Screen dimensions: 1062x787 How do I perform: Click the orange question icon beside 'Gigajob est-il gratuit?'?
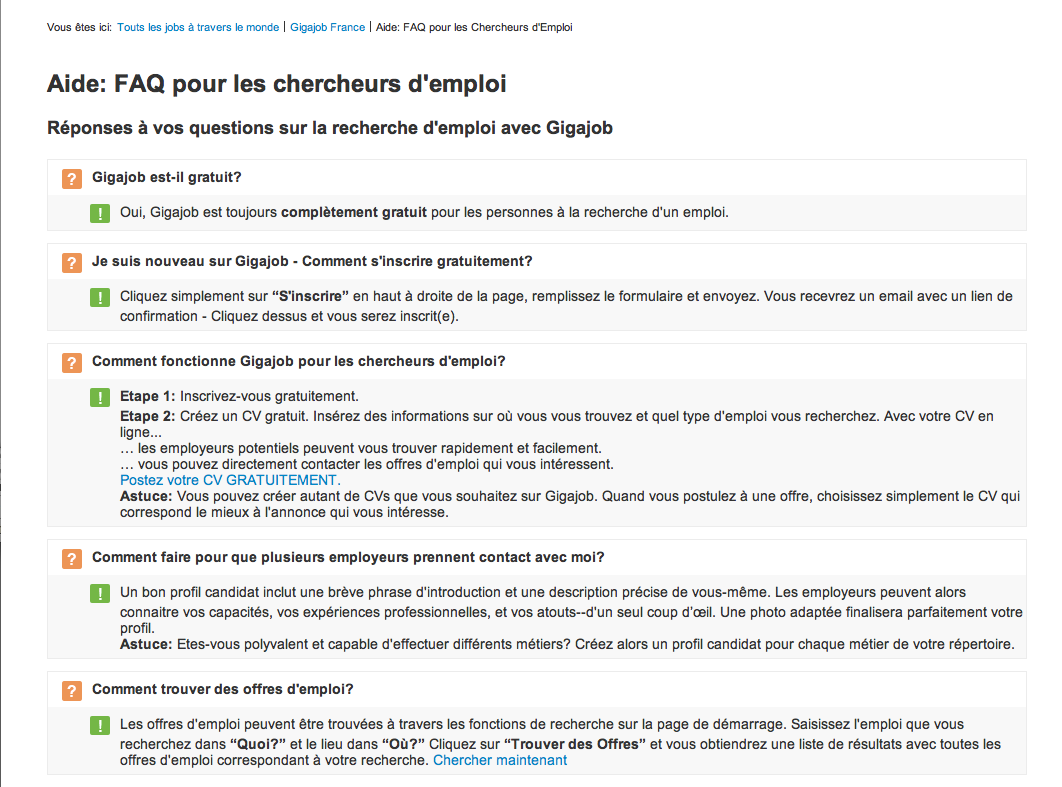[x=72, y=179]
